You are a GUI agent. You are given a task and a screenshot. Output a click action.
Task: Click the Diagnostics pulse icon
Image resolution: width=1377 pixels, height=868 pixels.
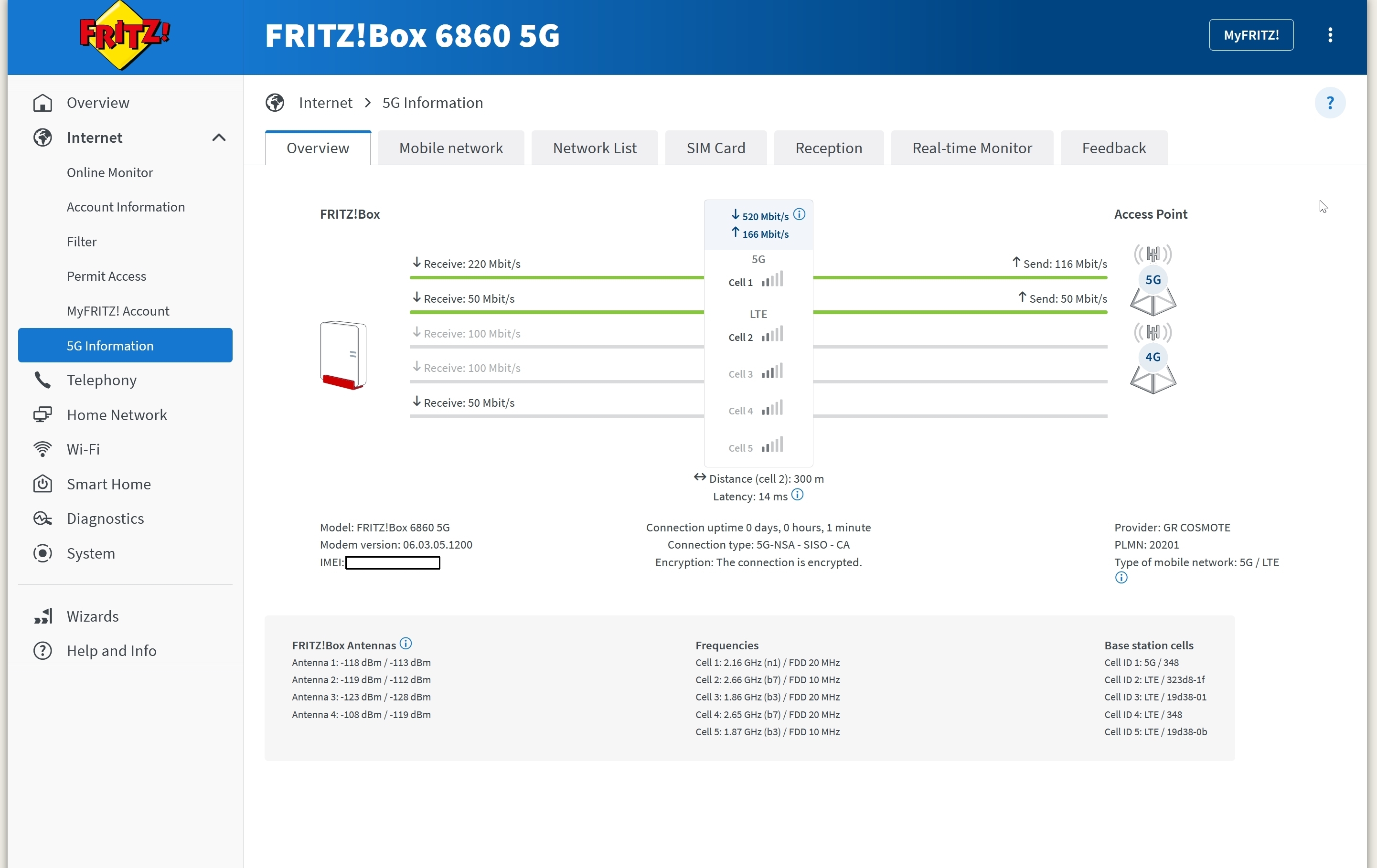coord(43,519)
